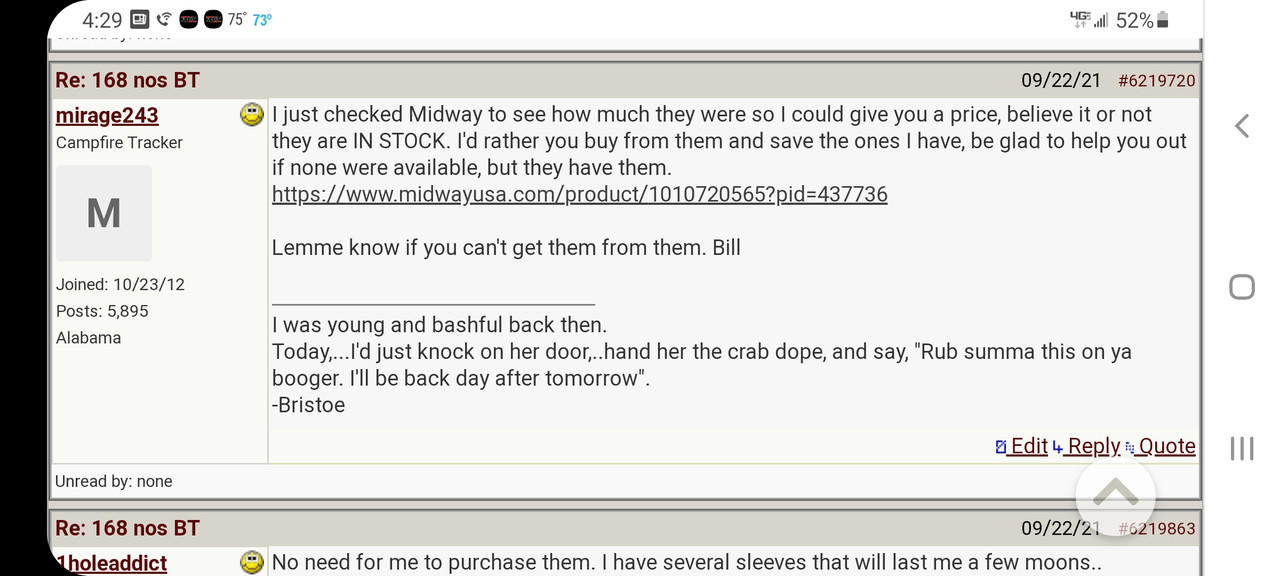Screen dimensions: 1280x576
Task: Tap the scroll-to-top chevron button
Action: 1115,494
